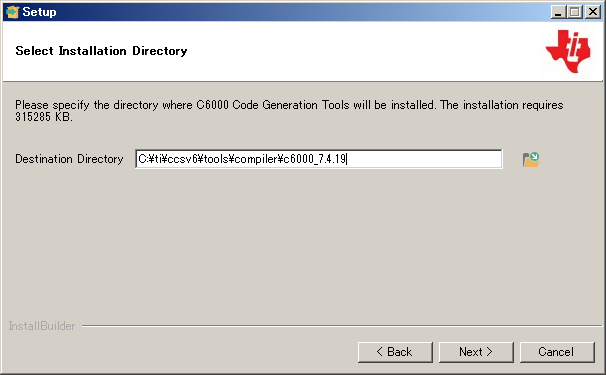
Task: Close the Setup window with the X
Action: coord(592,12)
